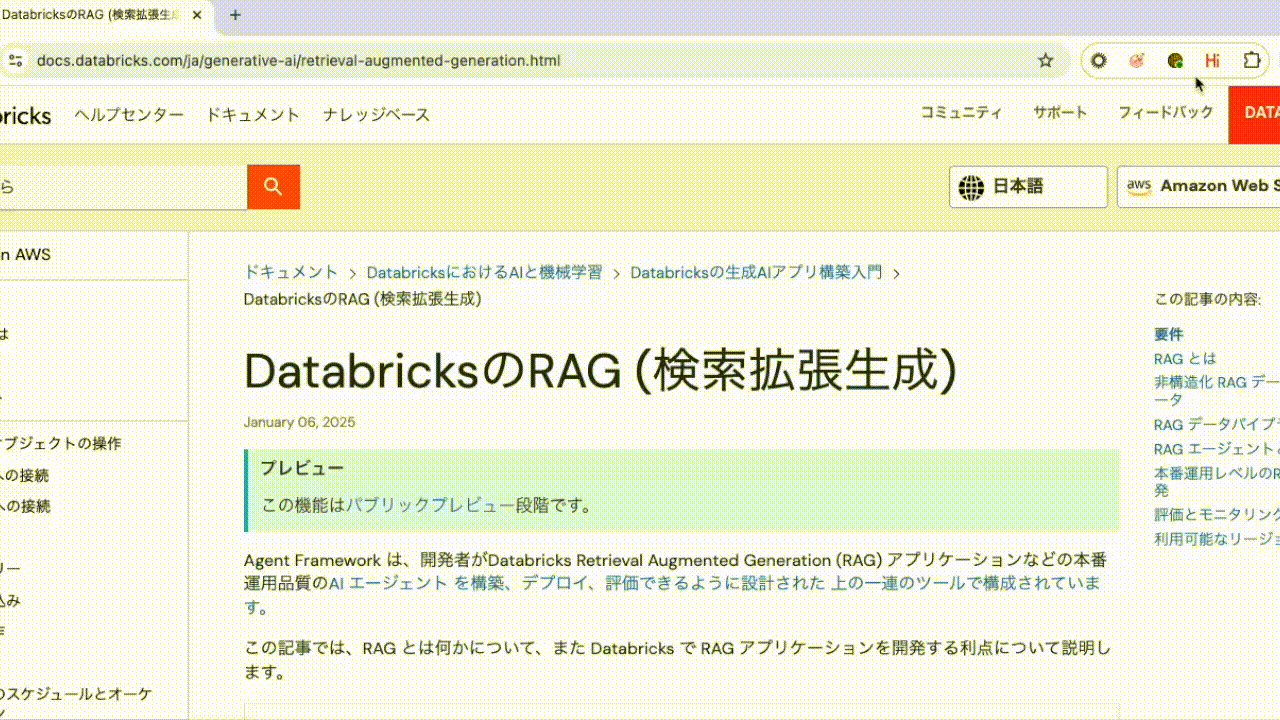This screenshot has height=720, width=1280.
Task: Click inside the browser address bar
Action: click(500, 60)
